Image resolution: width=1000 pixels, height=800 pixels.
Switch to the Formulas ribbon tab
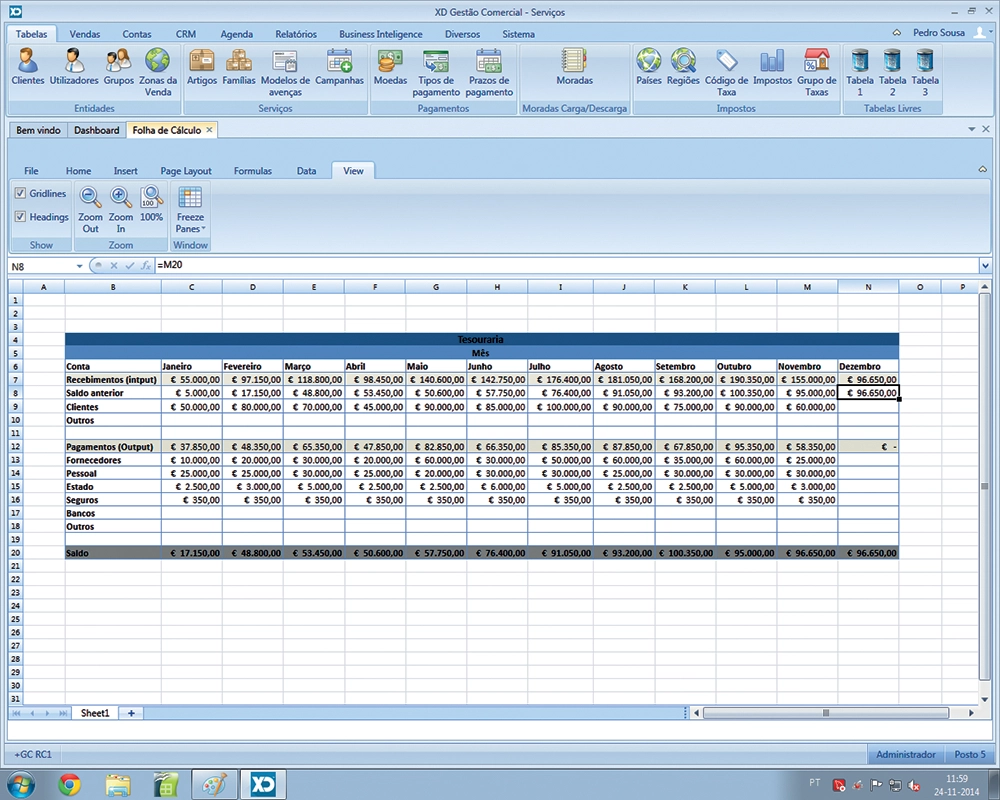click(x=252, y=171)
